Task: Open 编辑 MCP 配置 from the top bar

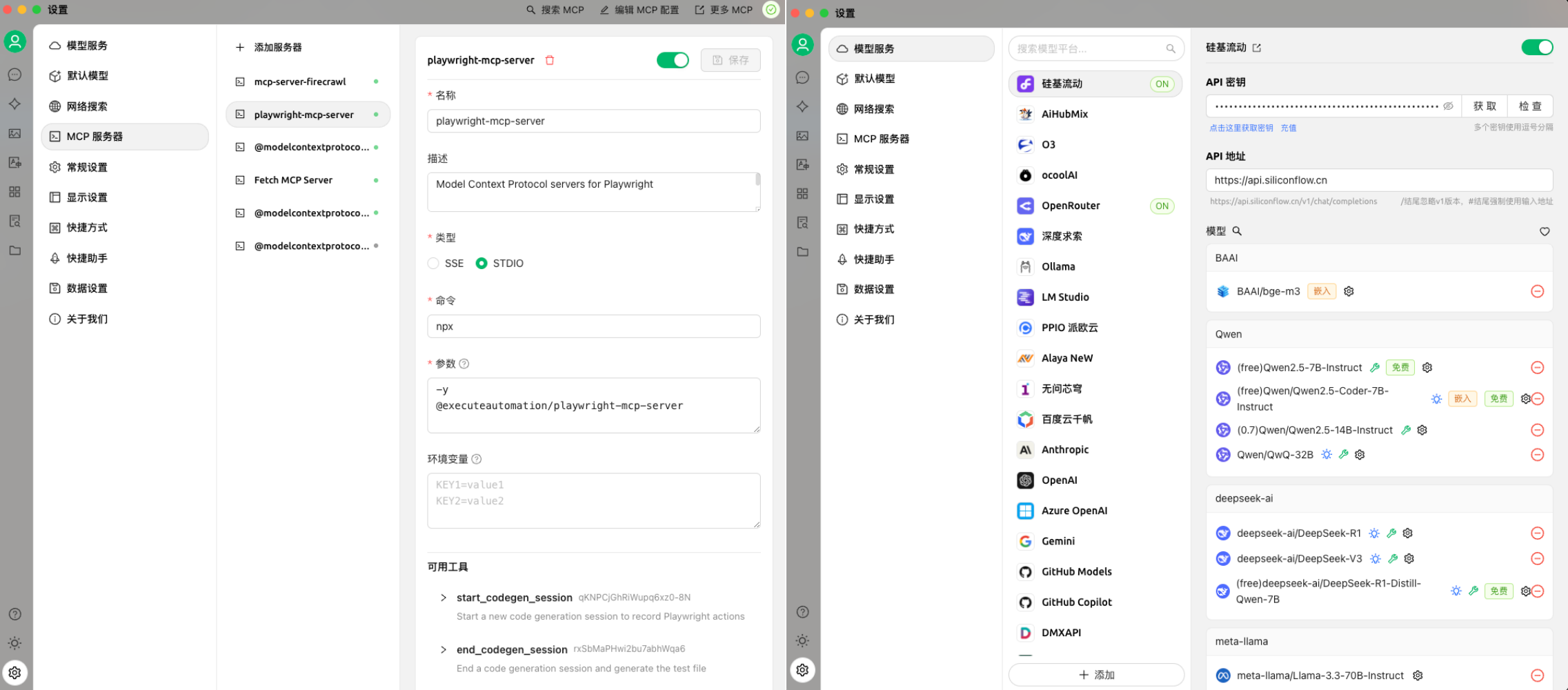Action: pyautogui.click(x=639, y=10)
